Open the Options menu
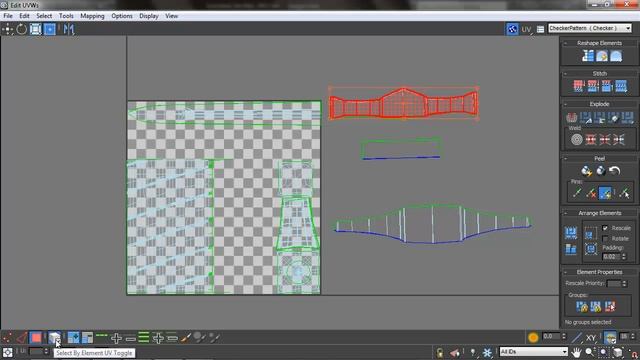Screen dimensions: 640x360 point(122,16)
